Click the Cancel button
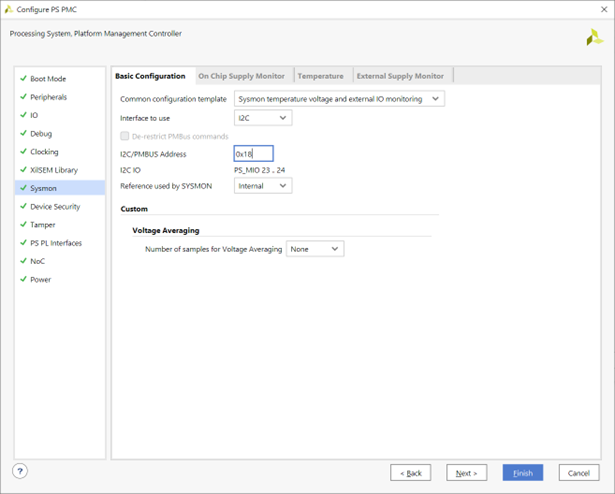Screen dimensions: 615x494 (x=579, y=473)
